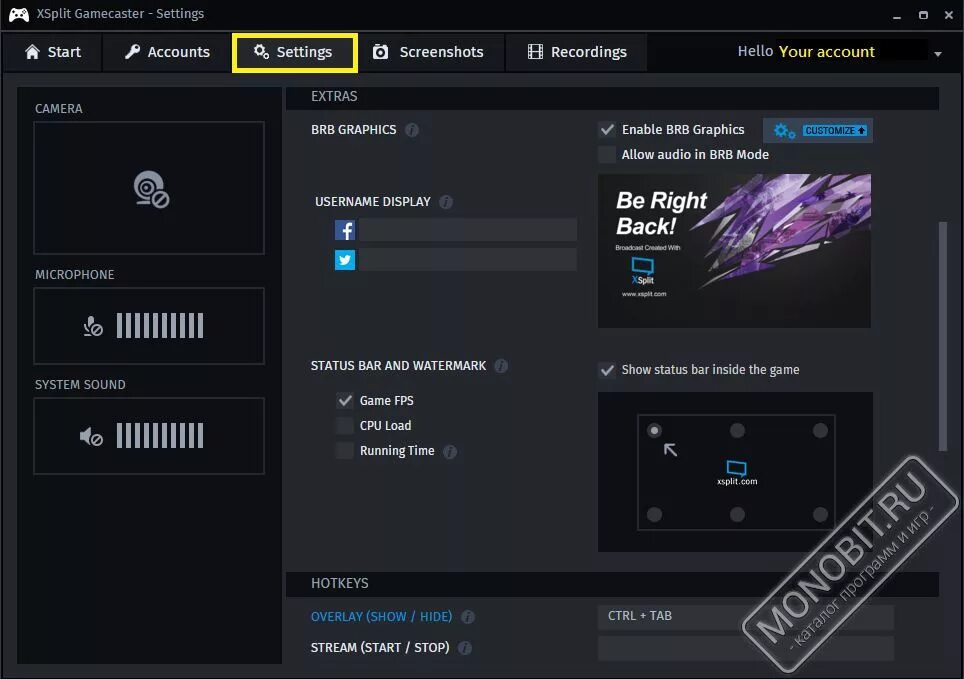This screenshot has height=679, width=964.
Task: Click the Customize BRB graphics button
Action: click(x=818, y=130)
